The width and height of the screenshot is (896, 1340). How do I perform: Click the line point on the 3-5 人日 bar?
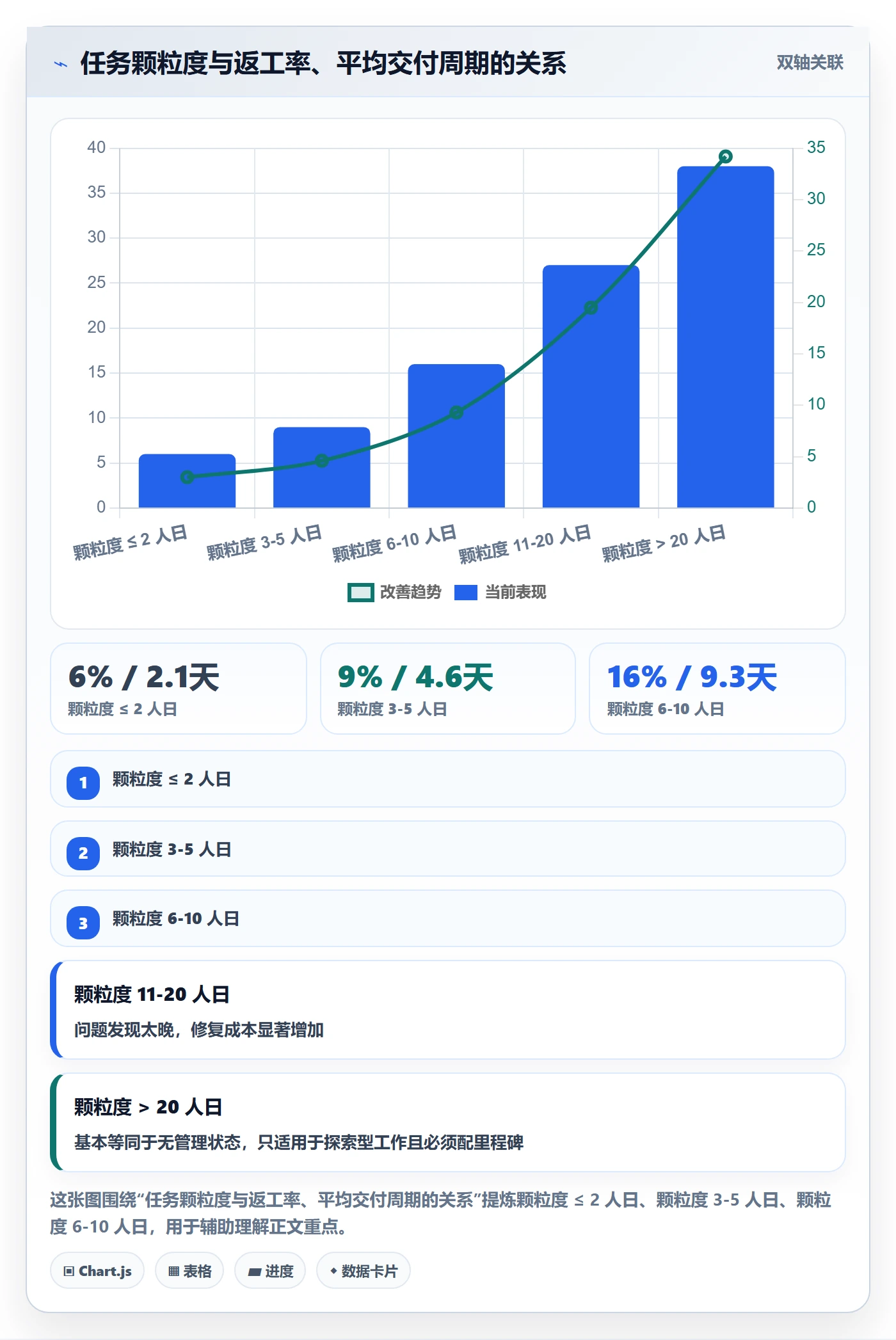click(322, 461)
